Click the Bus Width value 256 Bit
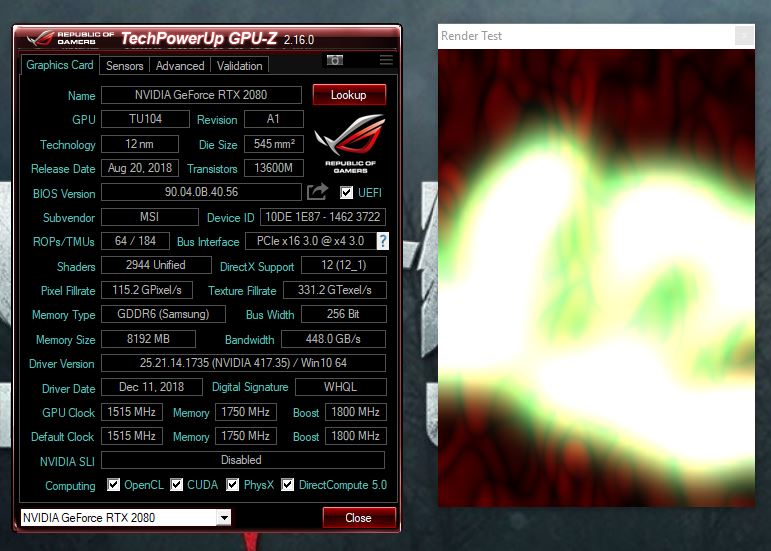The width and height of the screenshot is (771, 551). 344,314
